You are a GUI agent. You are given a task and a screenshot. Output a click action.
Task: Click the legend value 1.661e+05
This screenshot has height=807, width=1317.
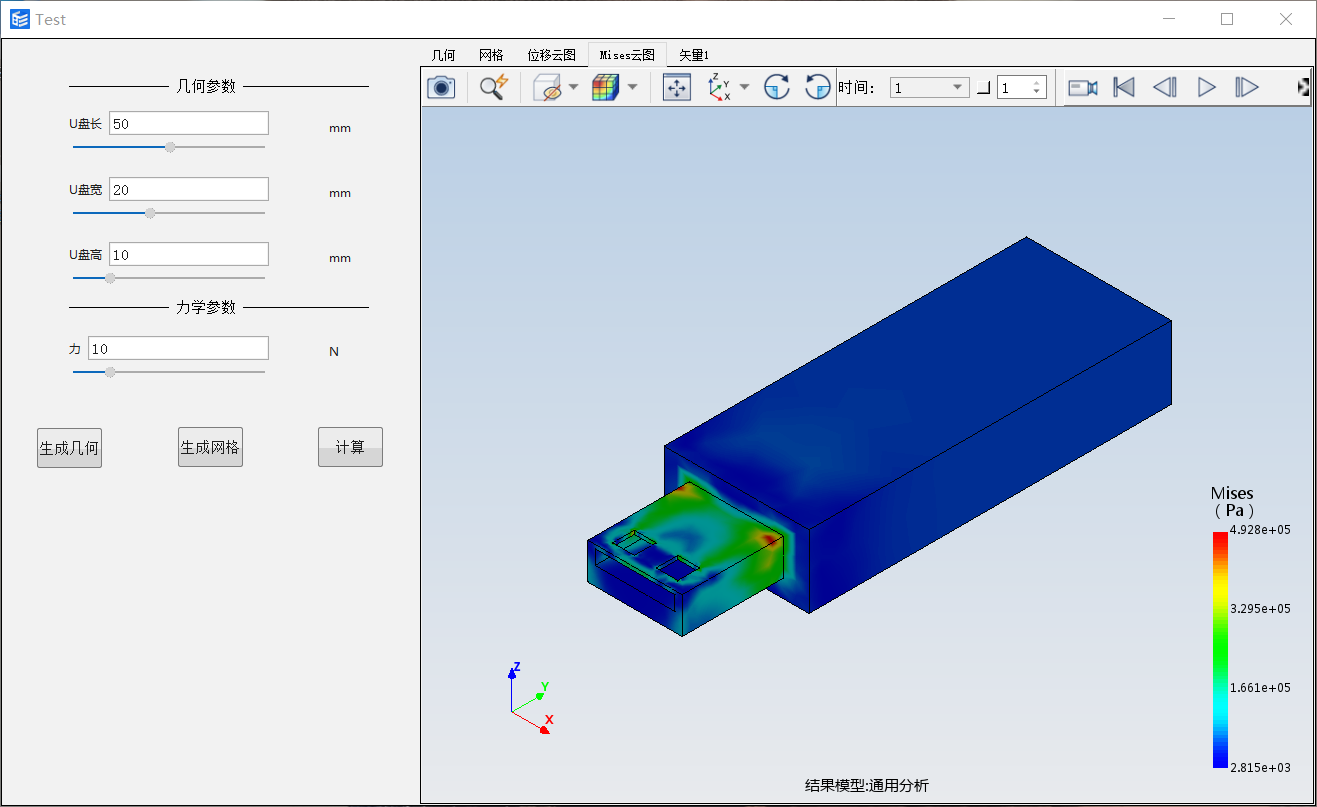(1259, 688)
